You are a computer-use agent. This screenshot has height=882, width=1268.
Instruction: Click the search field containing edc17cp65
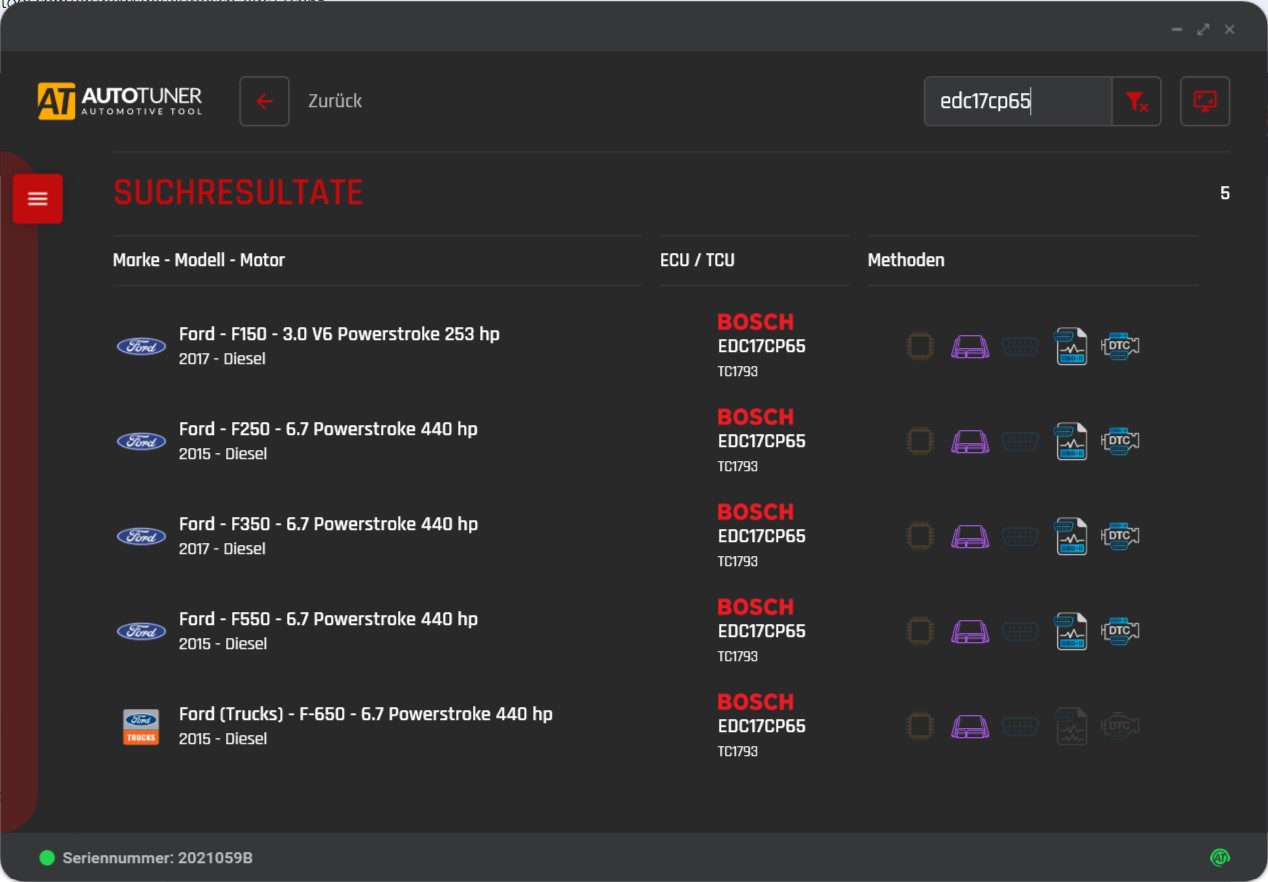click(1017, 101)
